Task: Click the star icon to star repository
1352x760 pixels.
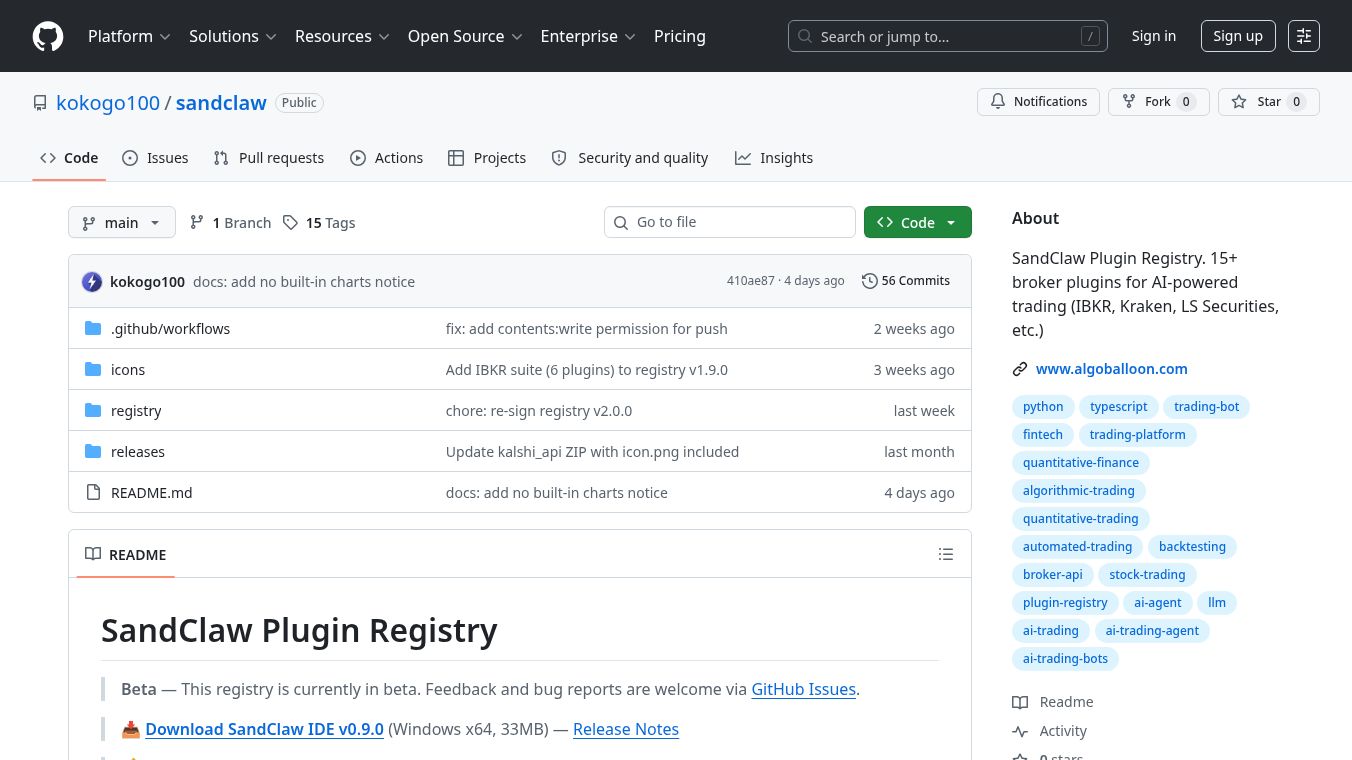Action: pyautogui.click(x=1239, y=102)
